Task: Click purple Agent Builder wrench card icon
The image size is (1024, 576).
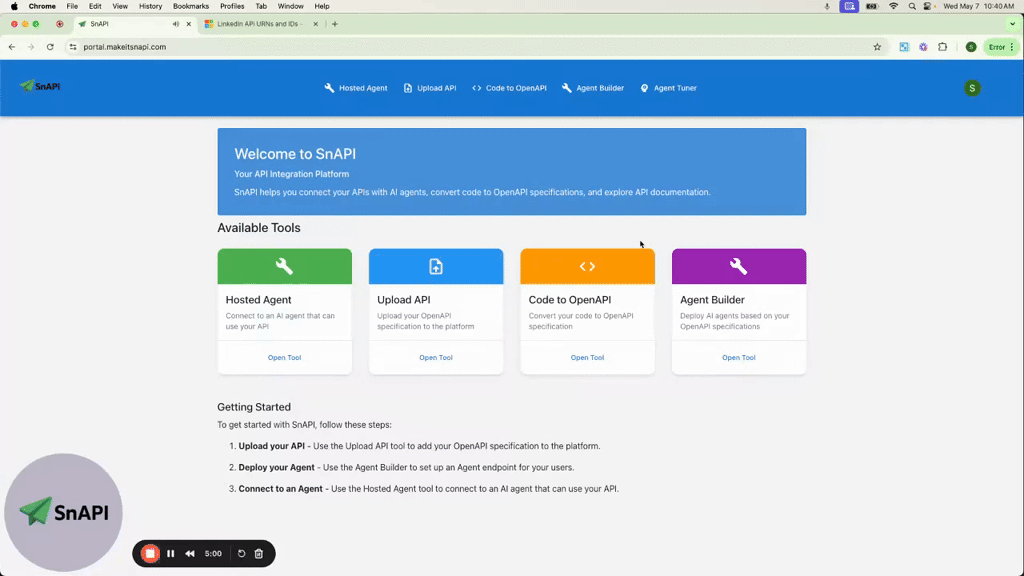Action: [x=739, y=266]
